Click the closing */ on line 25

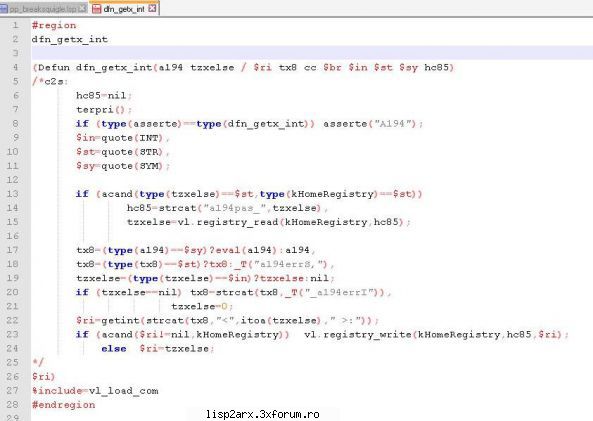point(38,362)
